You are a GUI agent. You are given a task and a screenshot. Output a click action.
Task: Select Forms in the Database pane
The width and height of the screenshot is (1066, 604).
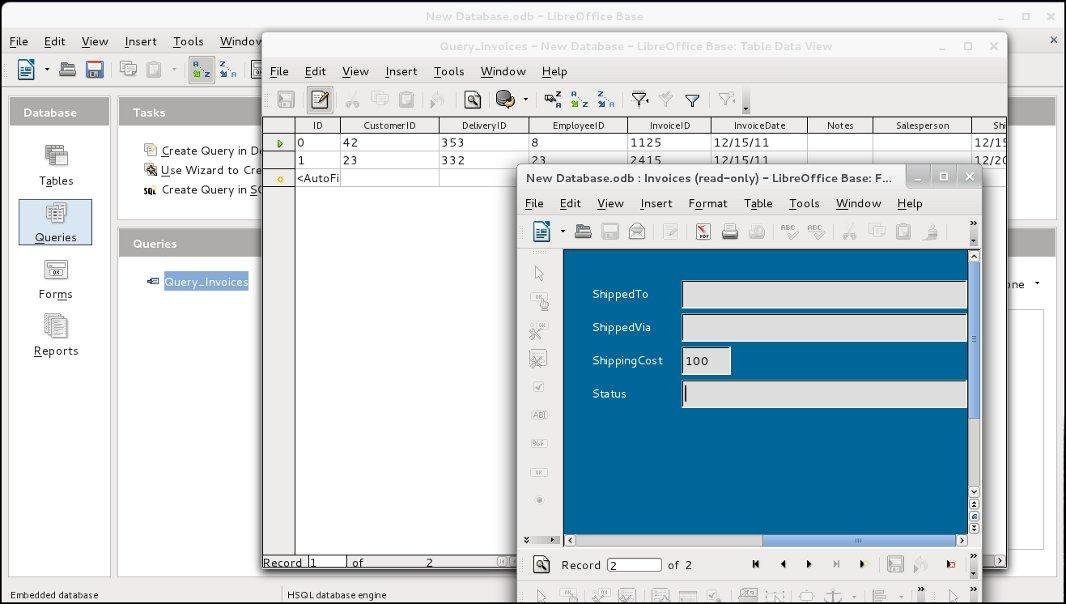(56, 279)
